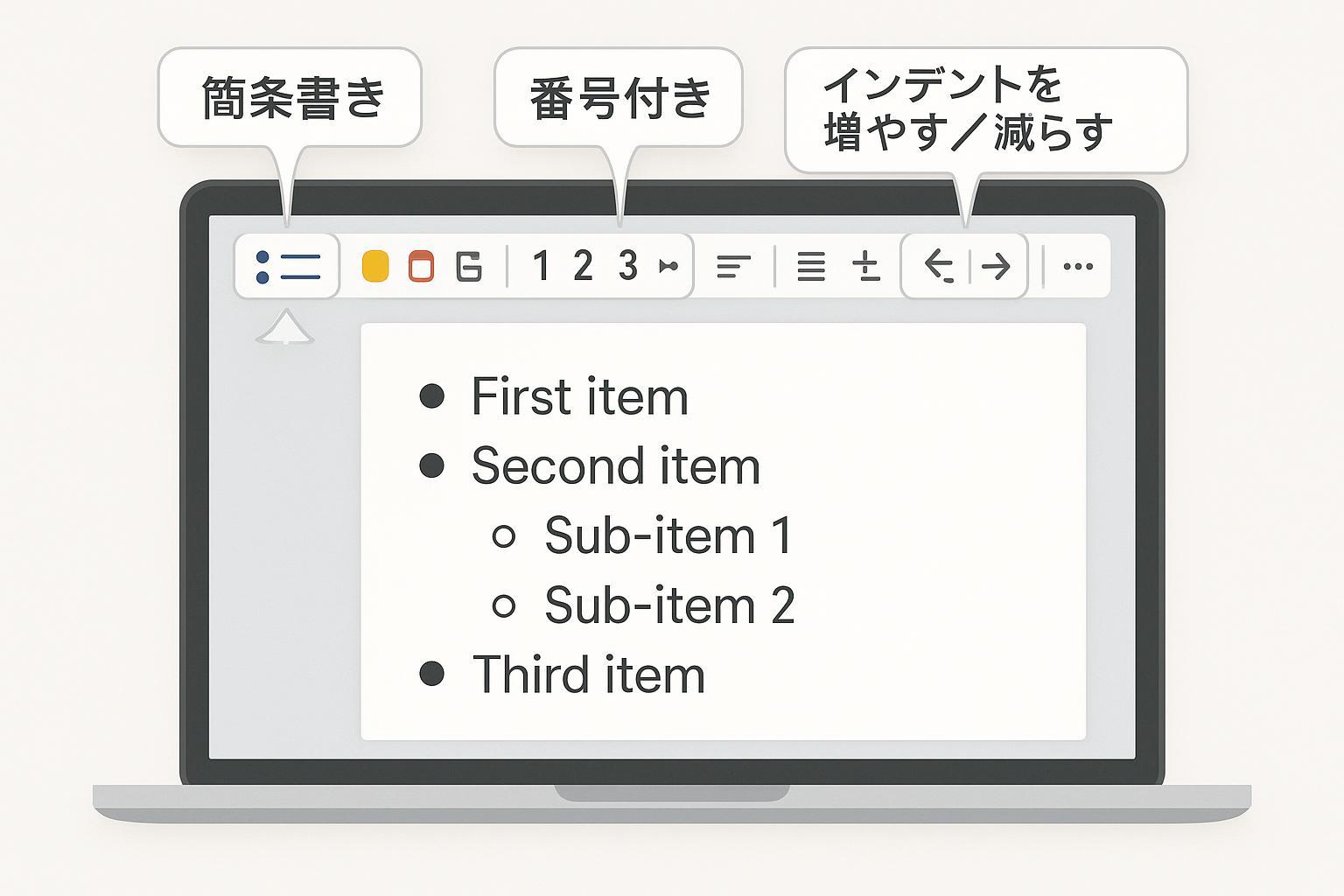Select the left-align text icon
The height and width of the screenshot is (896, 1344).
(733, 266)
